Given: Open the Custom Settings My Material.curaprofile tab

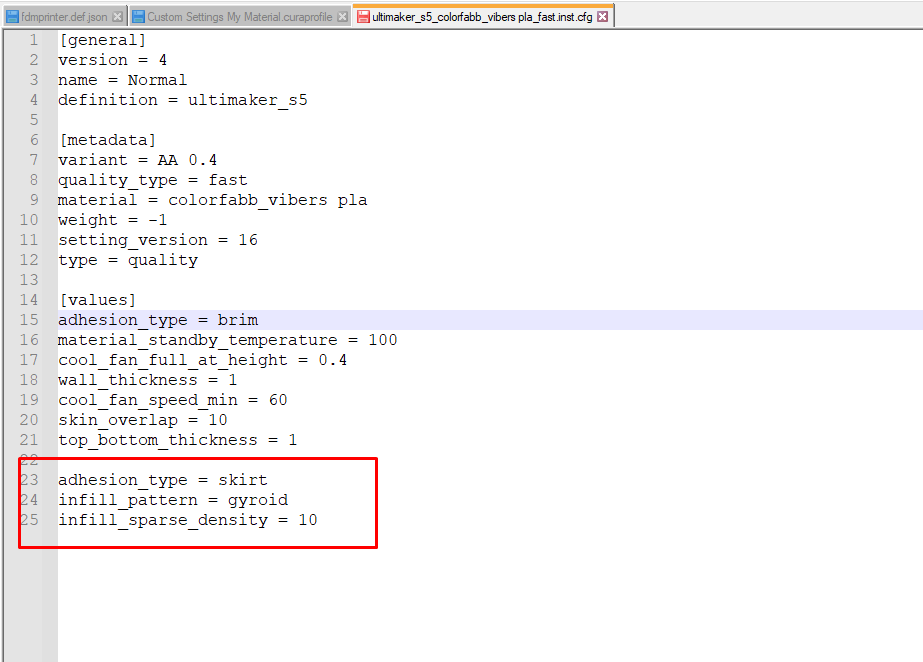Looking at the screenshot, I should [x=239, y=17].
